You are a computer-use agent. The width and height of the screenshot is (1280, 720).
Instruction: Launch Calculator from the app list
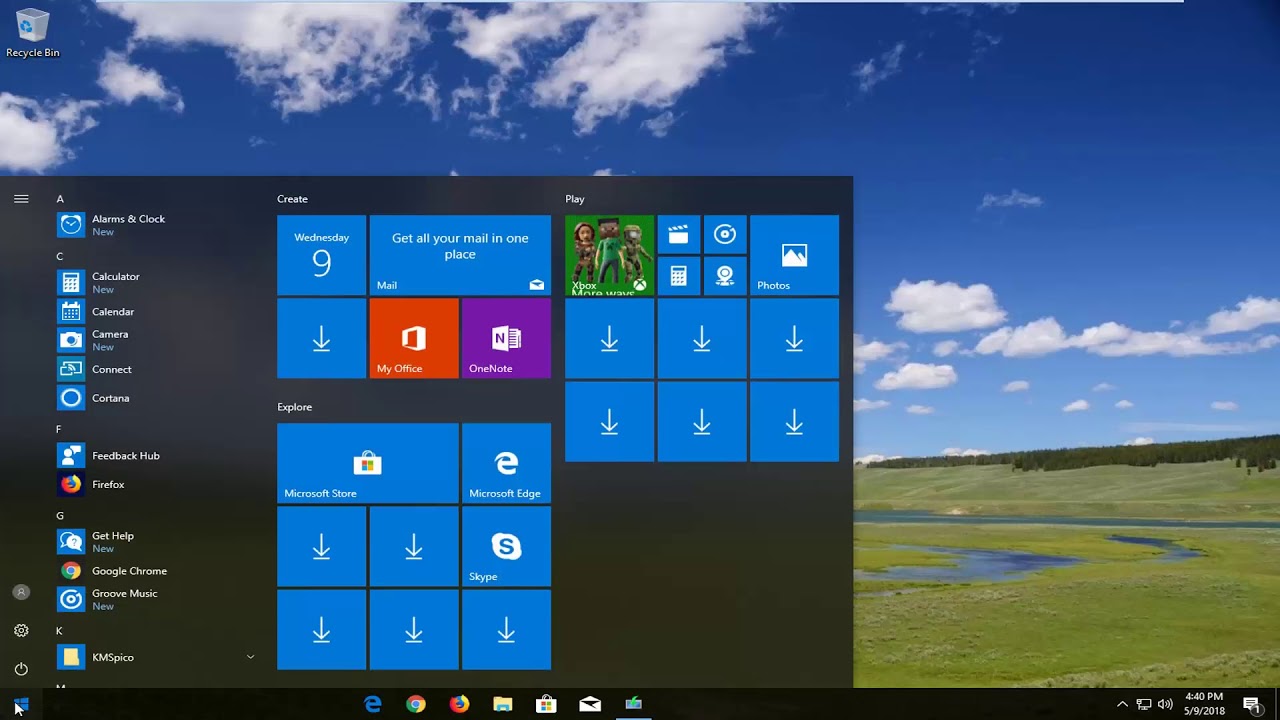point(155,282)
